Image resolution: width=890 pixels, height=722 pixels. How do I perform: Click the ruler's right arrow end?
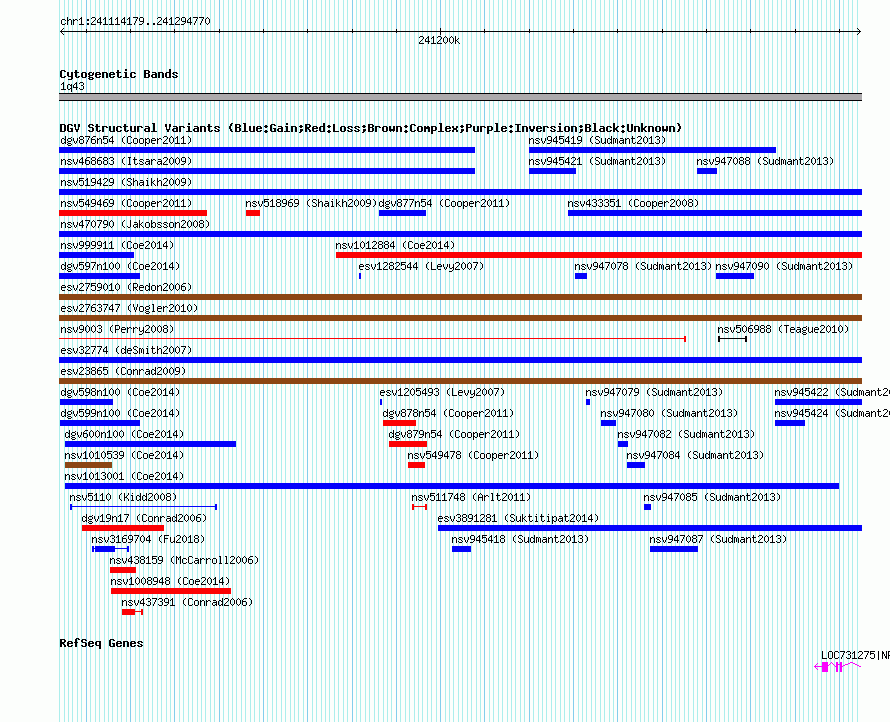tap(859, 31)
